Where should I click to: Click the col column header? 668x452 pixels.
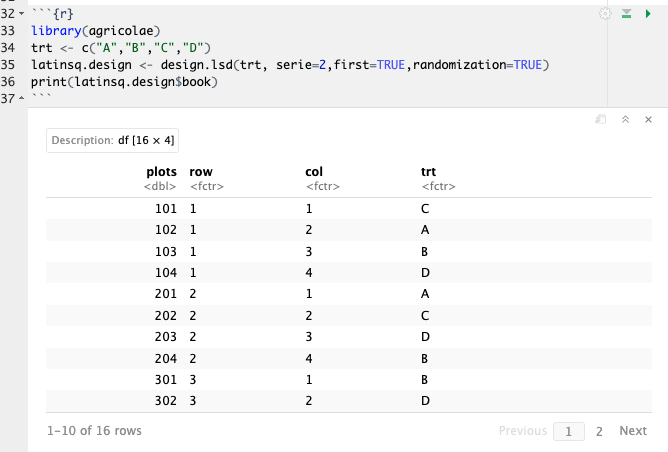click(x=313, y=172)
